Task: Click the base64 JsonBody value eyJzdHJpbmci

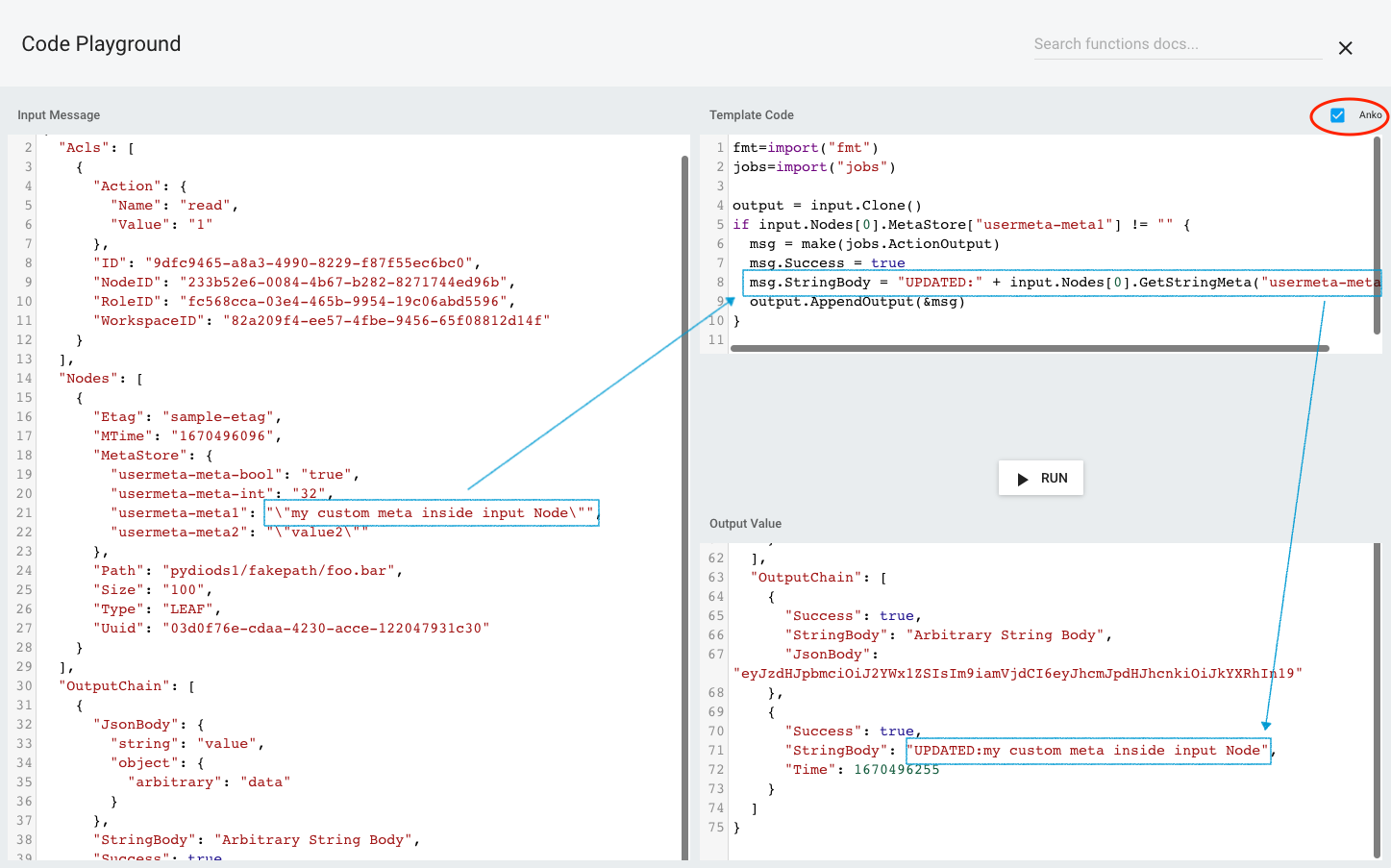Action: pos(1018,674)
